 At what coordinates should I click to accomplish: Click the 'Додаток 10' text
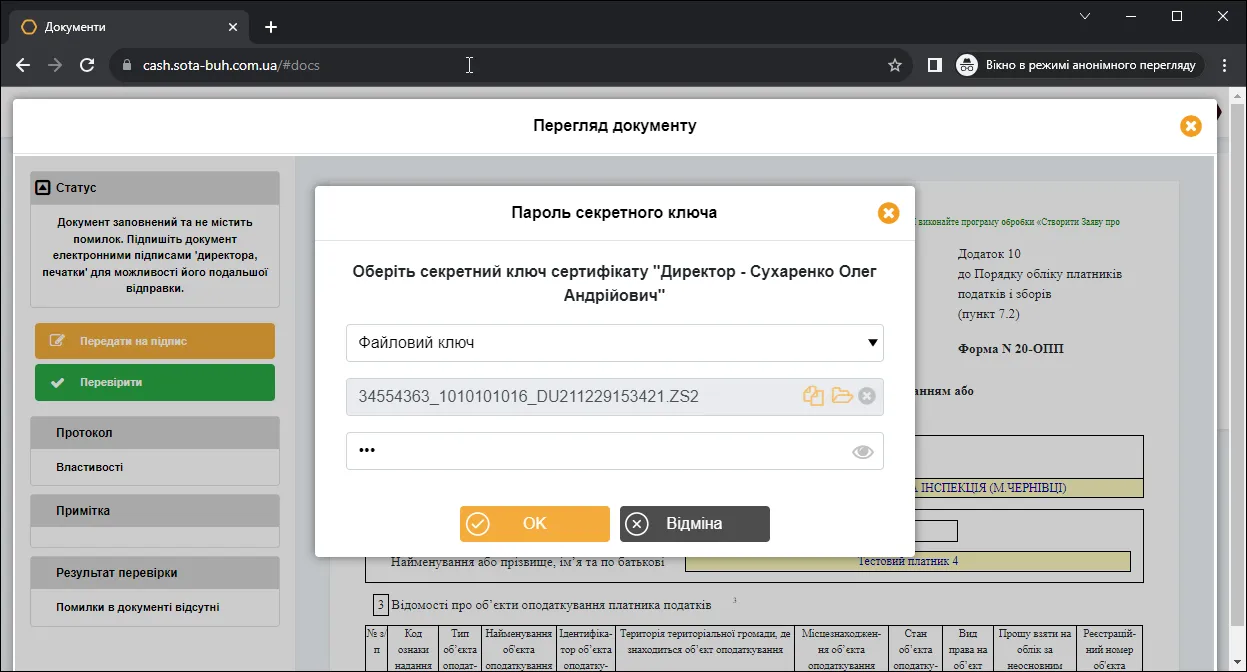coord(990,254)
